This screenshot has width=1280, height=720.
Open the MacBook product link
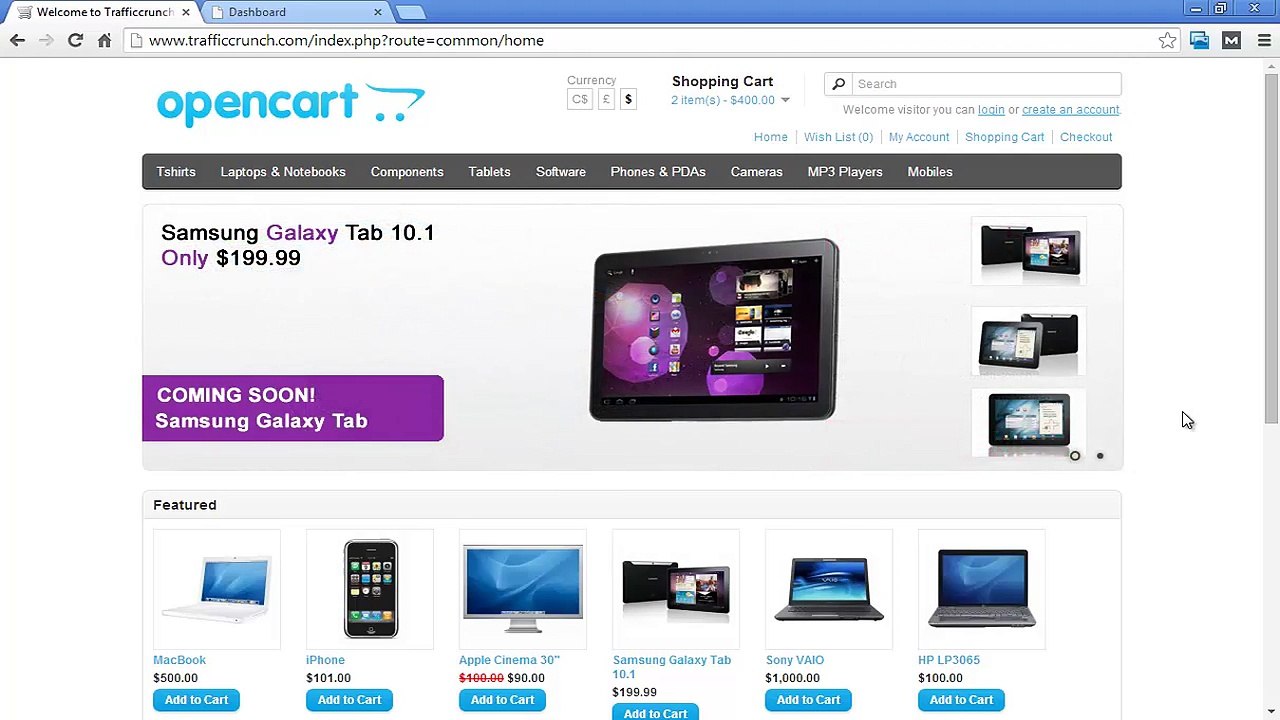pyautogui.click(x=179, y=660)
